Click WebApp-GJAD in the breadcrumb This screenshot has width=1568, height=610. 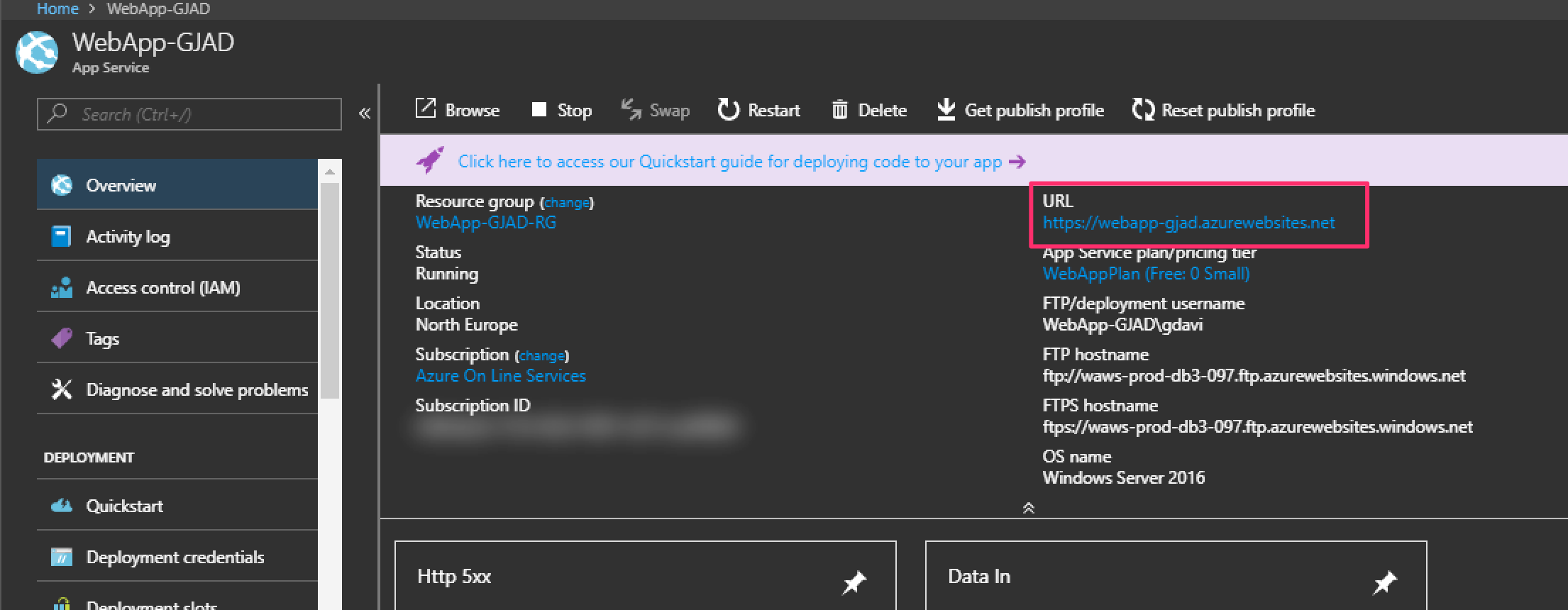click(x=158, y=9)
